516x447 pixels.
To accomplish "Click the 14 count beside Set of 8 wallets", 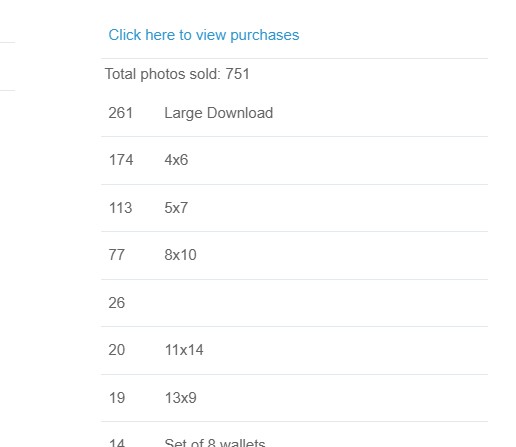I will point(117,443).
